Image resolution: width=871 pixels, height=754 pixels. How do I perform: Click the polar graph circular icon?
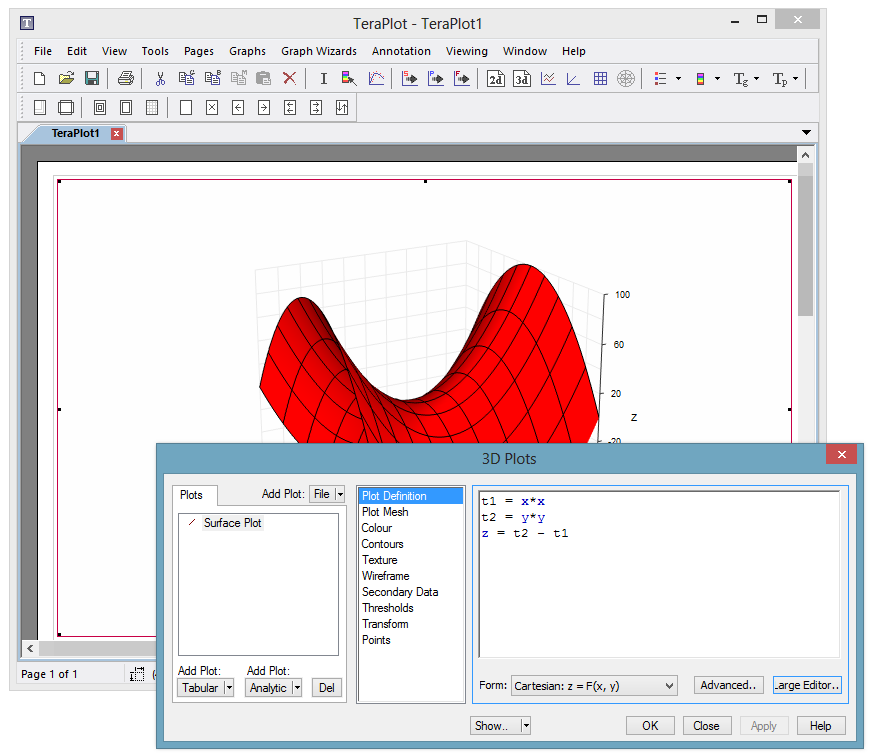(x=626, y=78)
